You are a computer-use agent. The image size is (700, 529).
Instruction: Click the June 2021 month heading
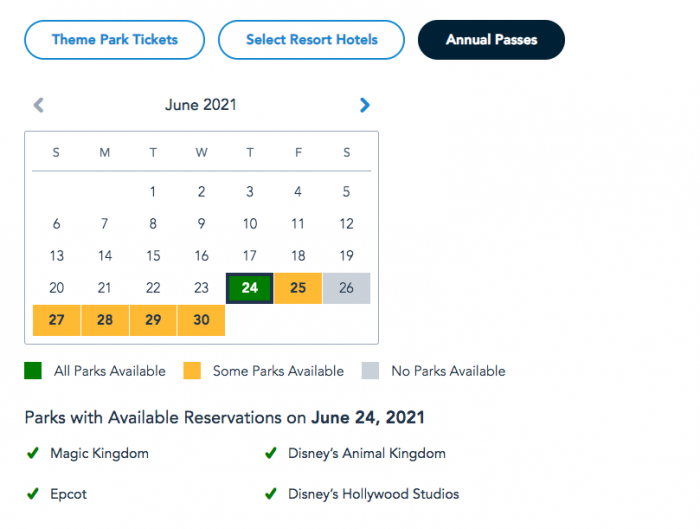(201, 105)
